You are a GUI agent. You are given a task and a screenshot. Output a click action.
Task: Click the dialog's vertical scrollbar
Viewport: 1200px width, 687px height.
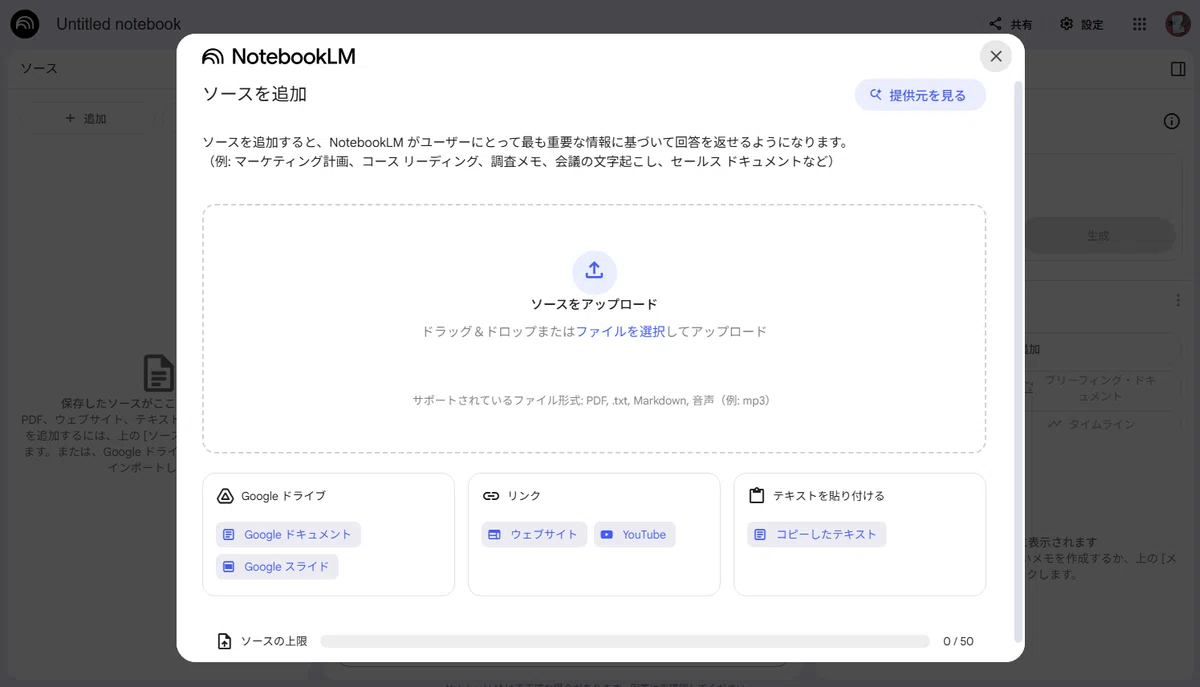(x=1018, y=360)
